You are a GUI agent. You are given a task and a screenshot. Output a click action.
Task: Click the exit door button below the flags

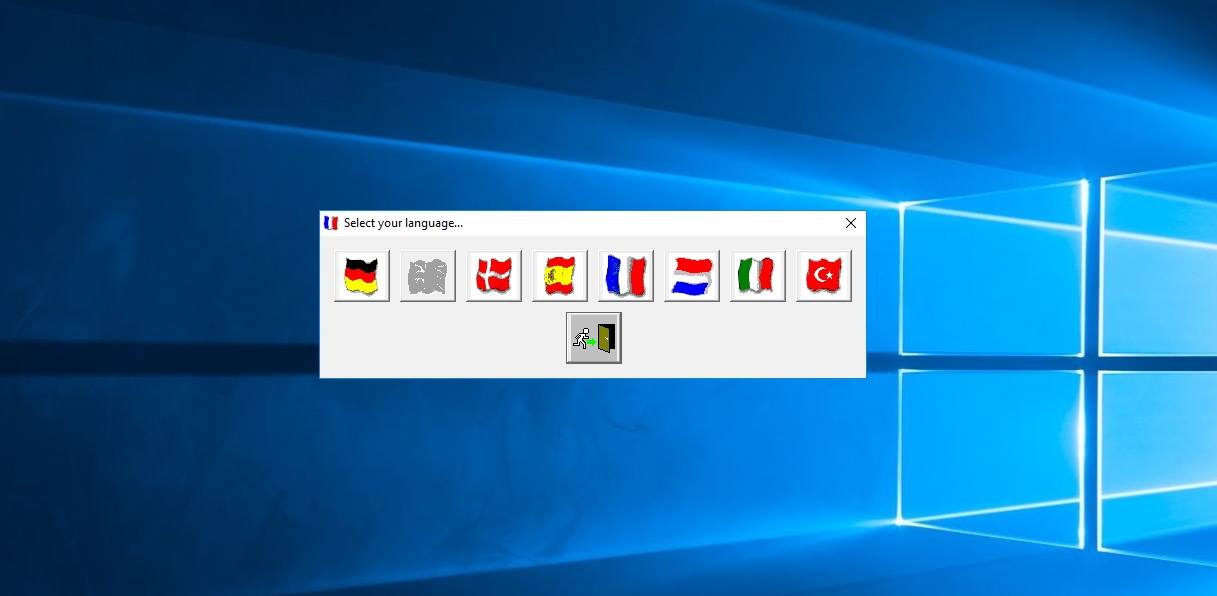point(593,337)
